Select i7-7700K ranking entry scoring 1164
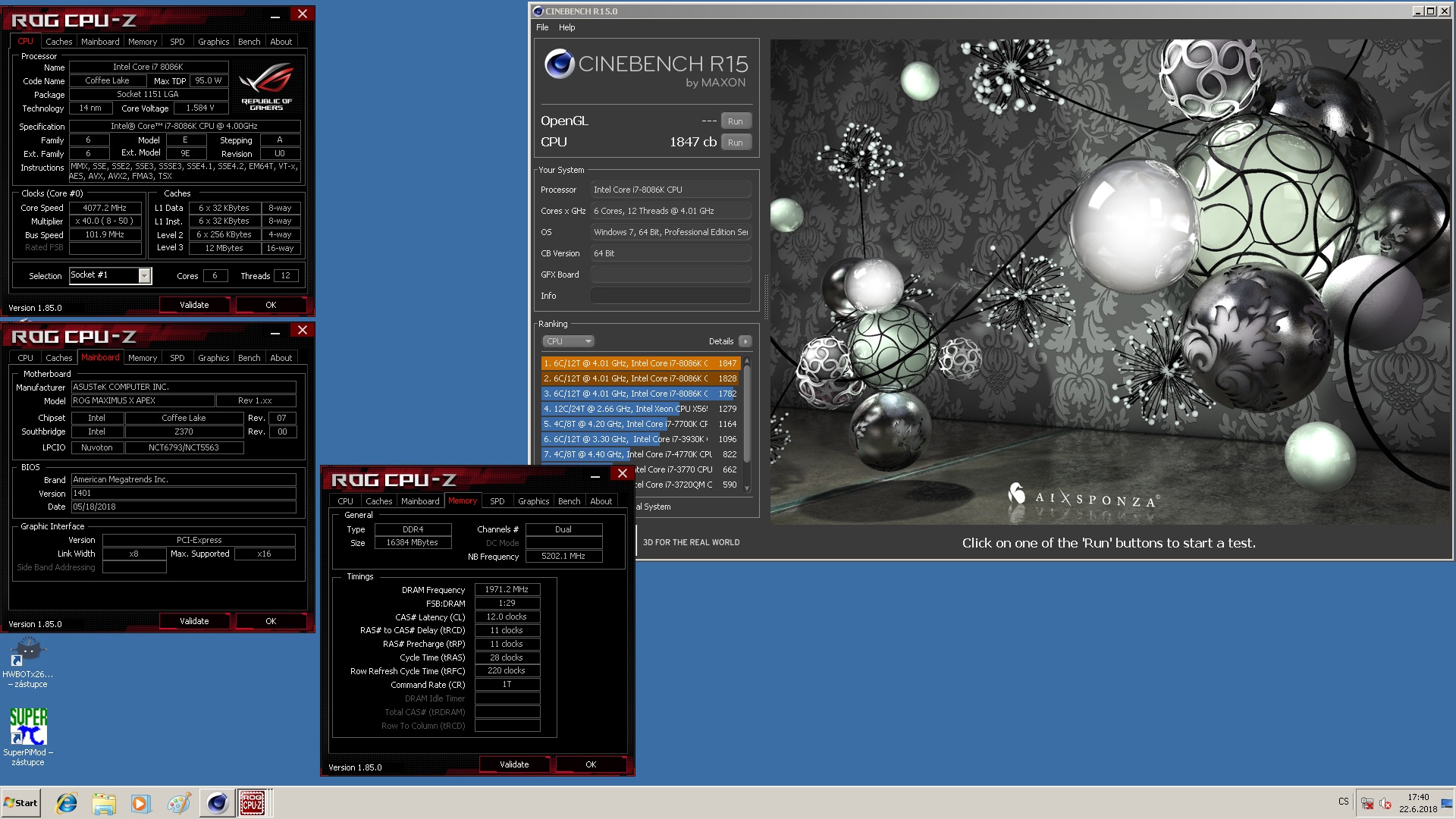This screenshot has width=1456, height=819. (x=640, y=424)
